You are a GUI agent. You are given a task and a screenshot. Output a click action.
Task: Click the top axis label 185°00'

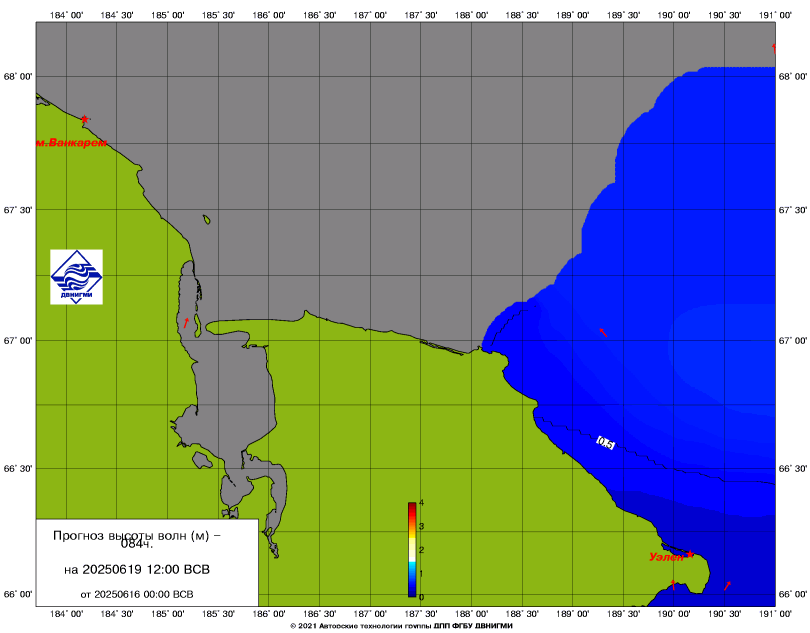tap(167, 15)
